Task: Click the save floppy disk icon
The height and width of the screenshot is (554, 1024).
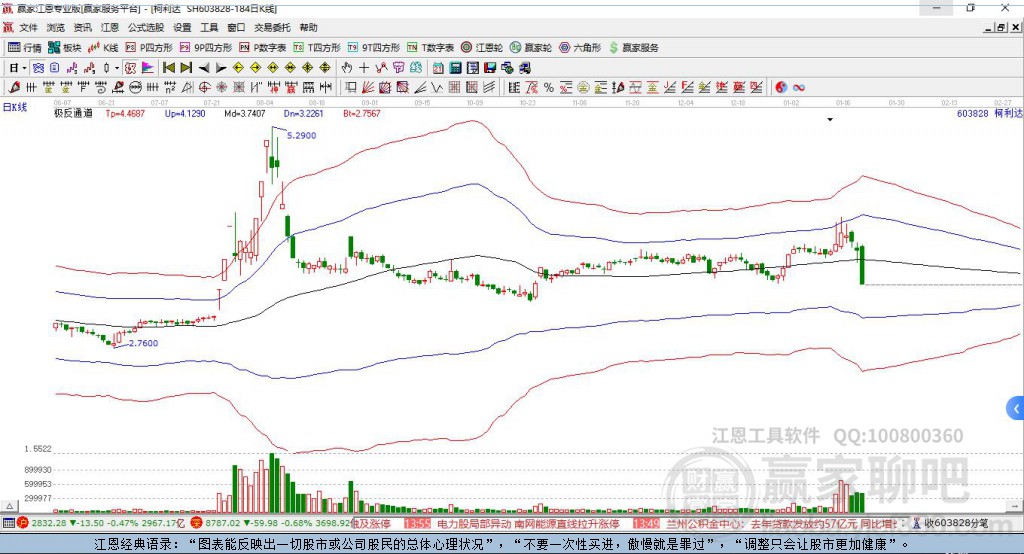Action: (490, 68)
